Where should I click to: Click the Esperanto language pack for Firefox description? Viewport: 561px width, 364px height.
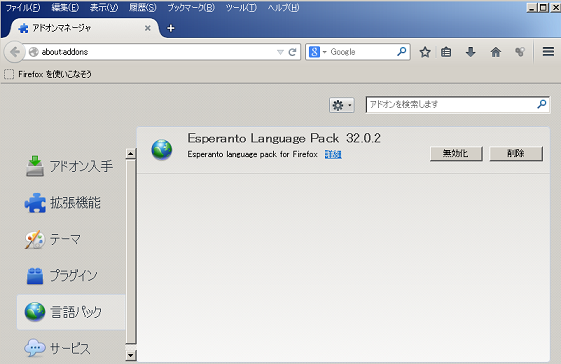252,154
